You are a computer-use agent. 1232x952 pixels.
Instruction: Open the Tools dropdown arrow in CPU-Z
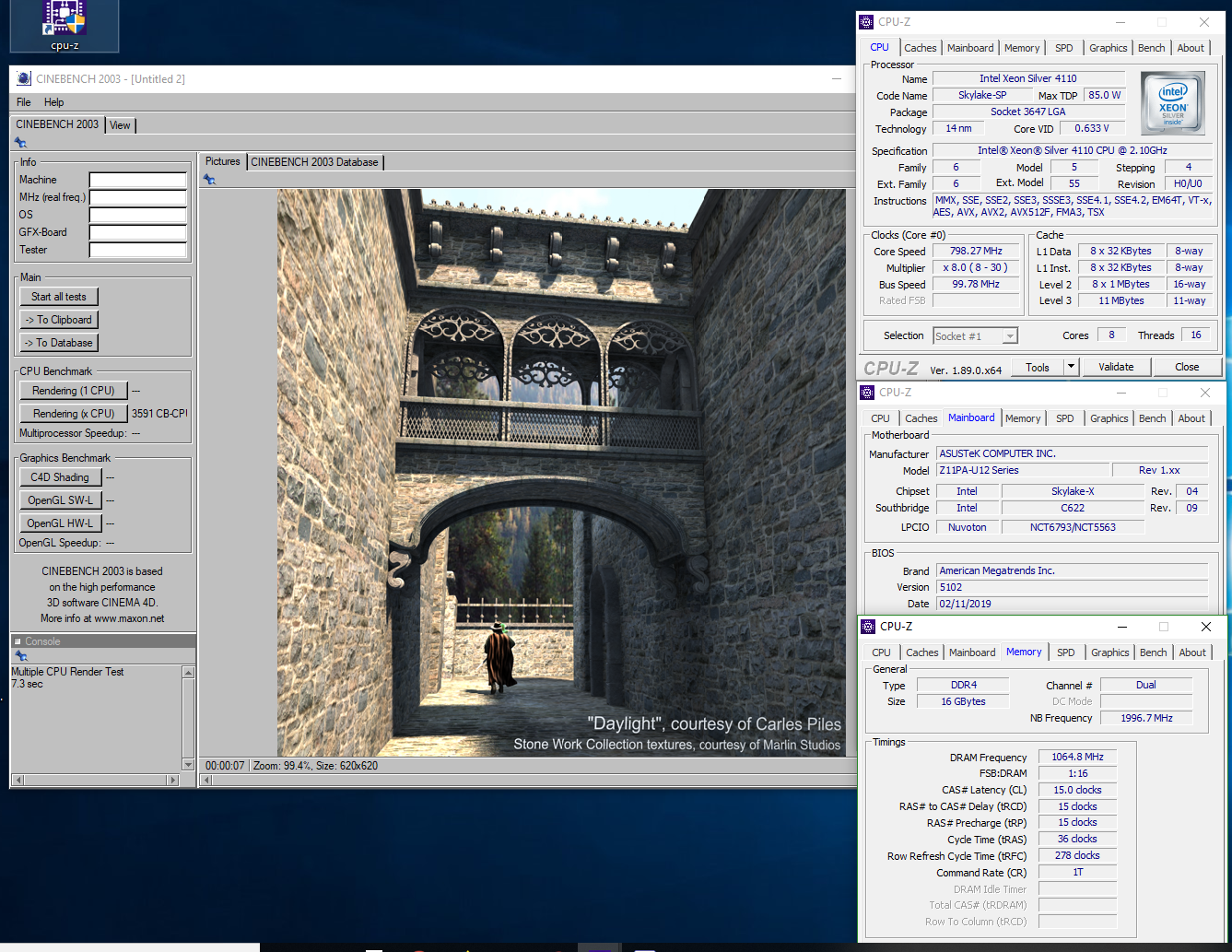[1071, 367]
